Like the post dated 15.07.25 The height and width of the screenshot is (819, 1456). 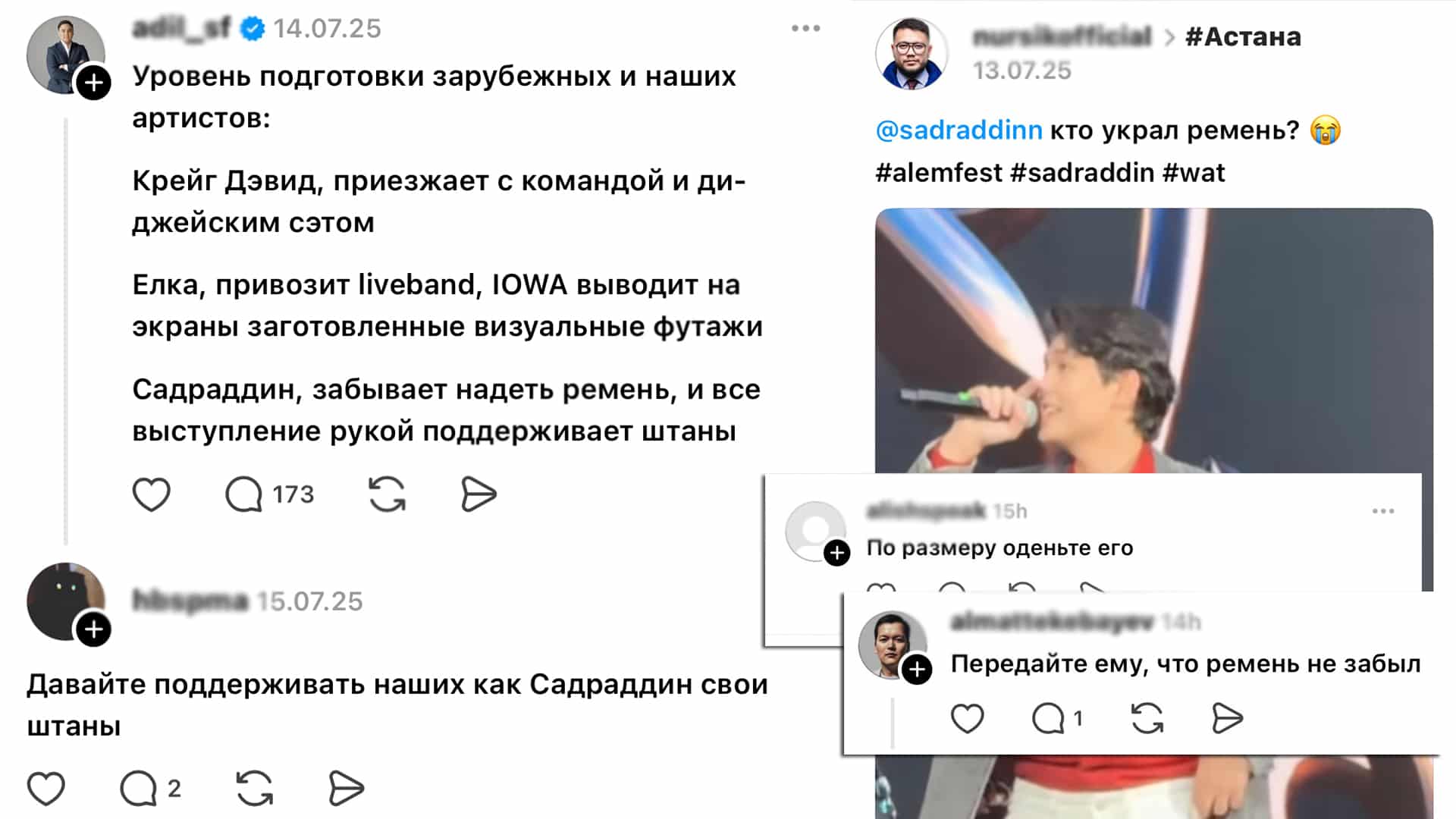[x=46, y=789]
